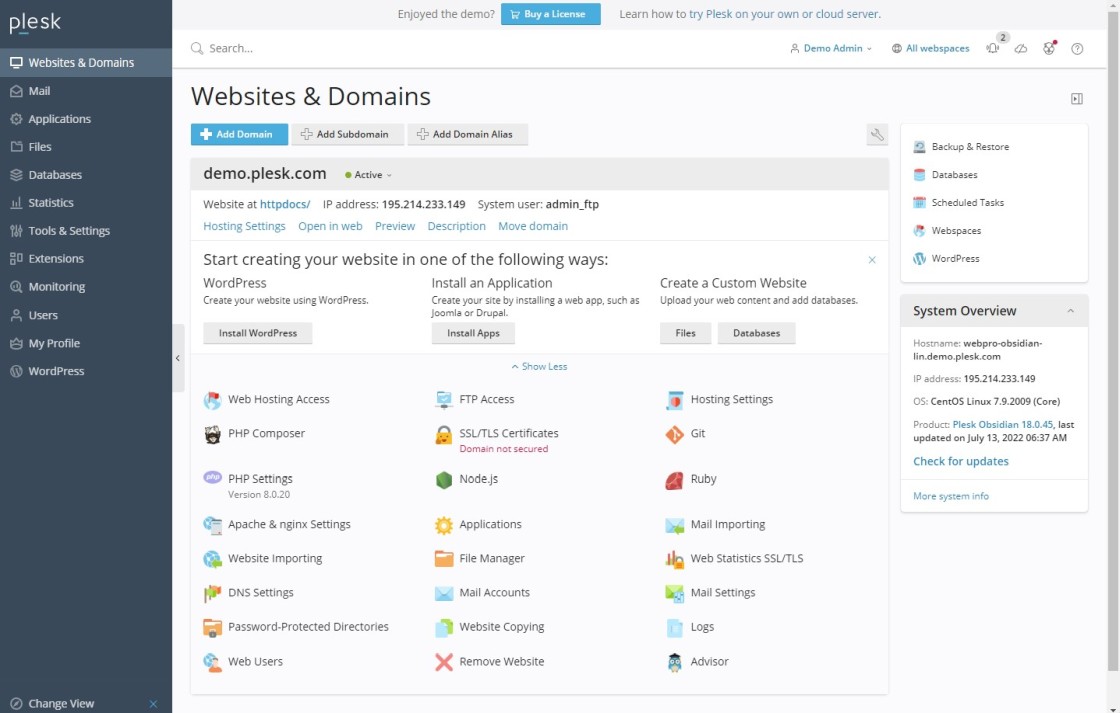Open All webspaces selector
Screen dimensions: 1120x713
pos(930,49)
